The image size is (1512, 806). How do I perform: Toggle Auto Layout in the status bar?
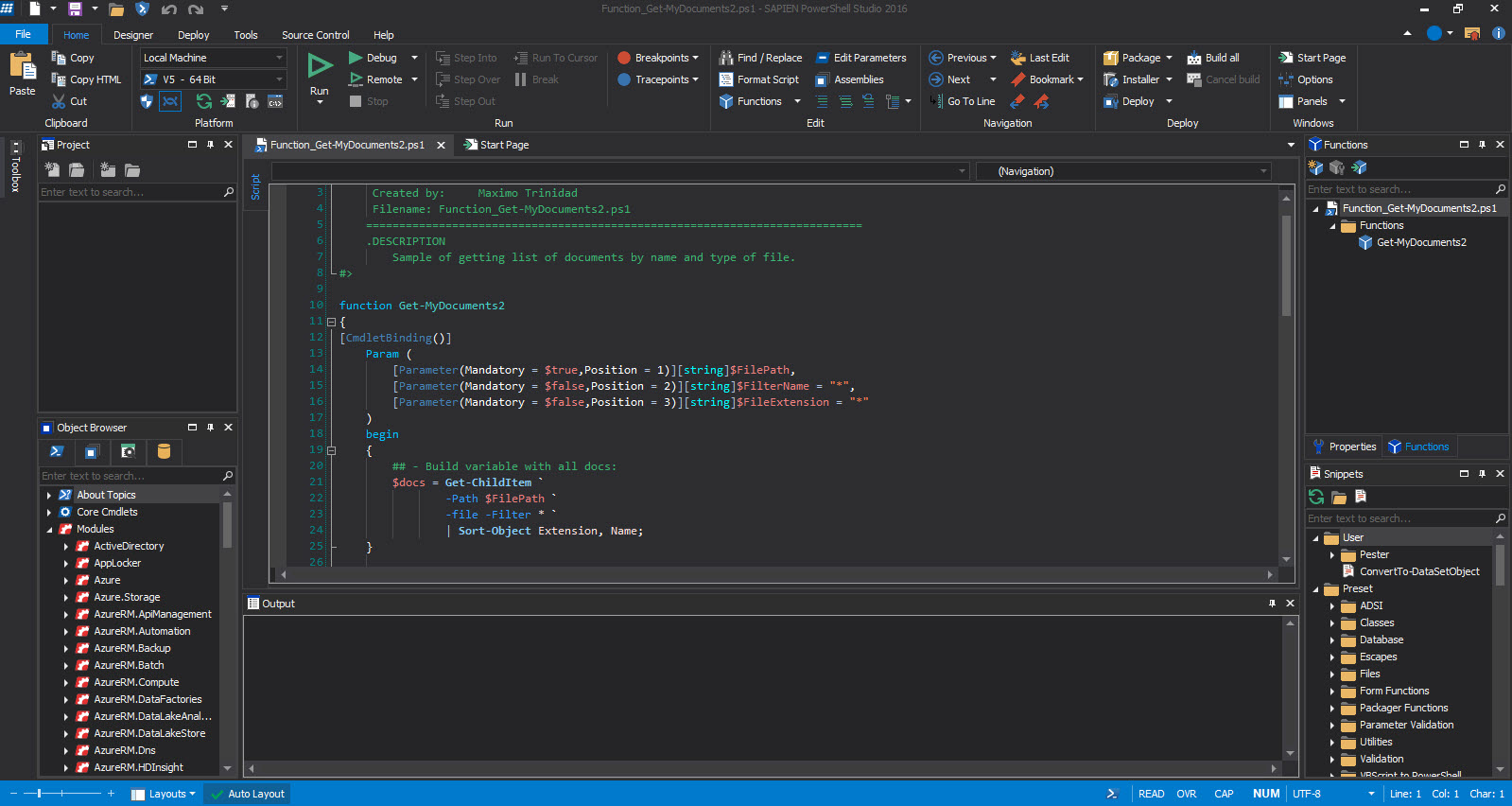pos(248,794)
